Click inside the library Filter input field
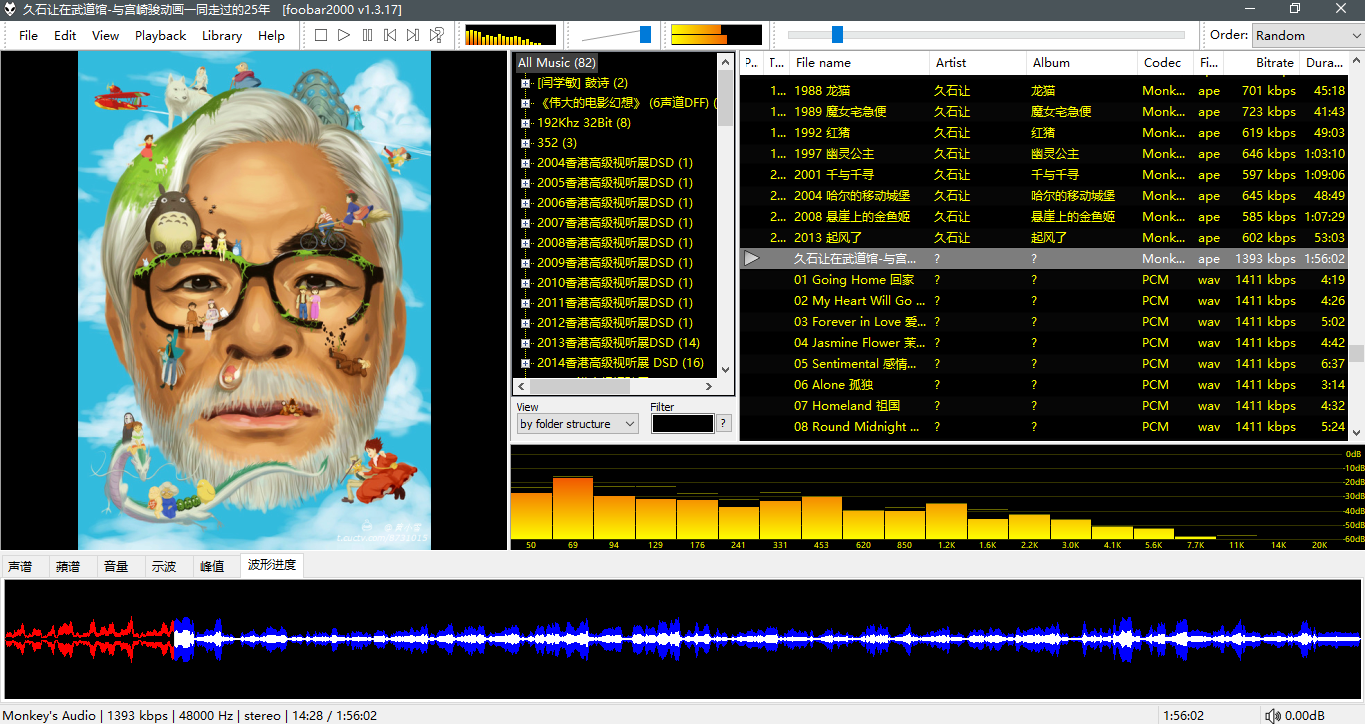The height and width of the screenshot is (724, 1365). point(682,424)
